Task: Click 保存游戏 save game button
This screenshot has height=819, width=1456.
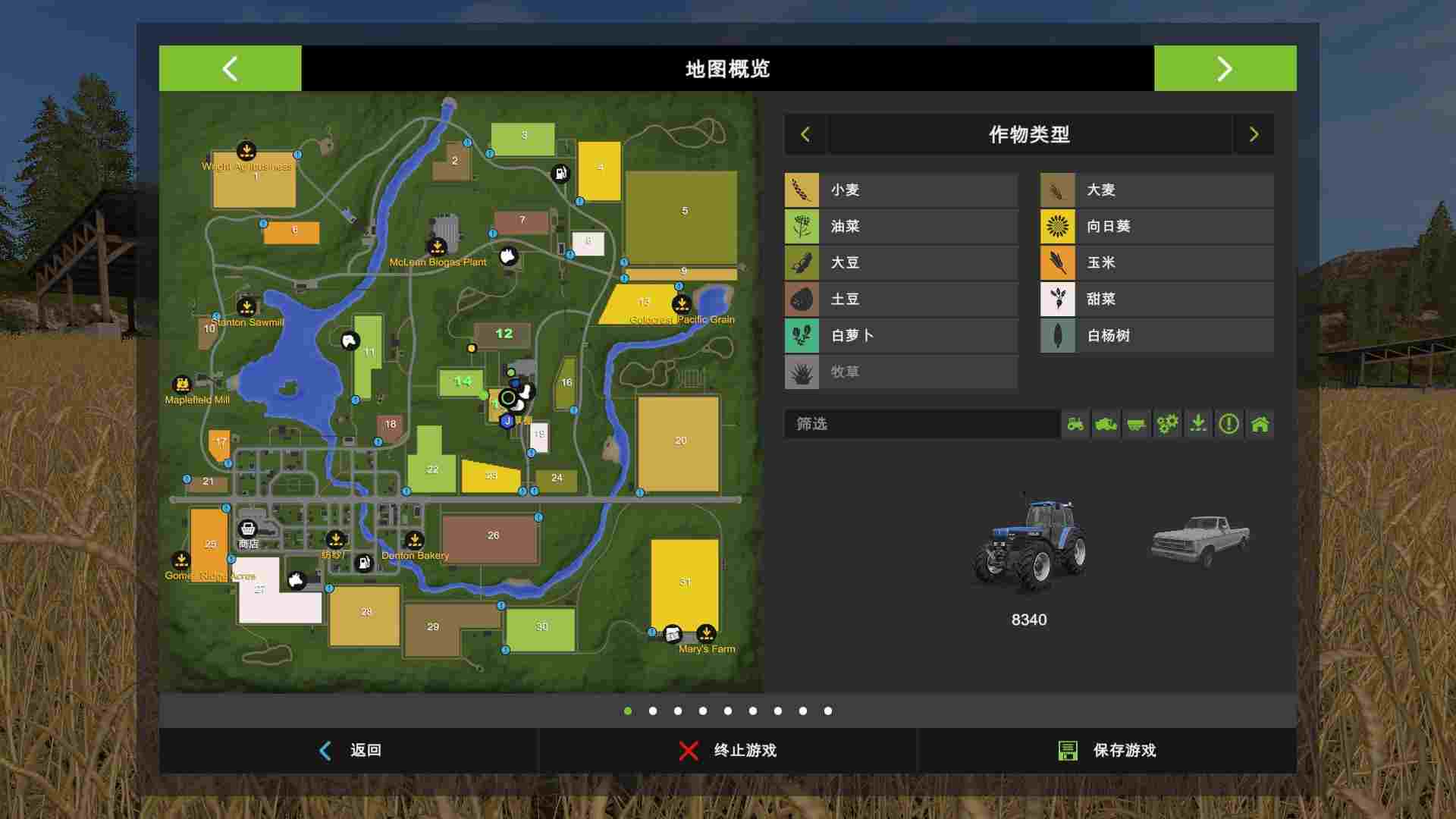Action: [x=1107, y=750]
